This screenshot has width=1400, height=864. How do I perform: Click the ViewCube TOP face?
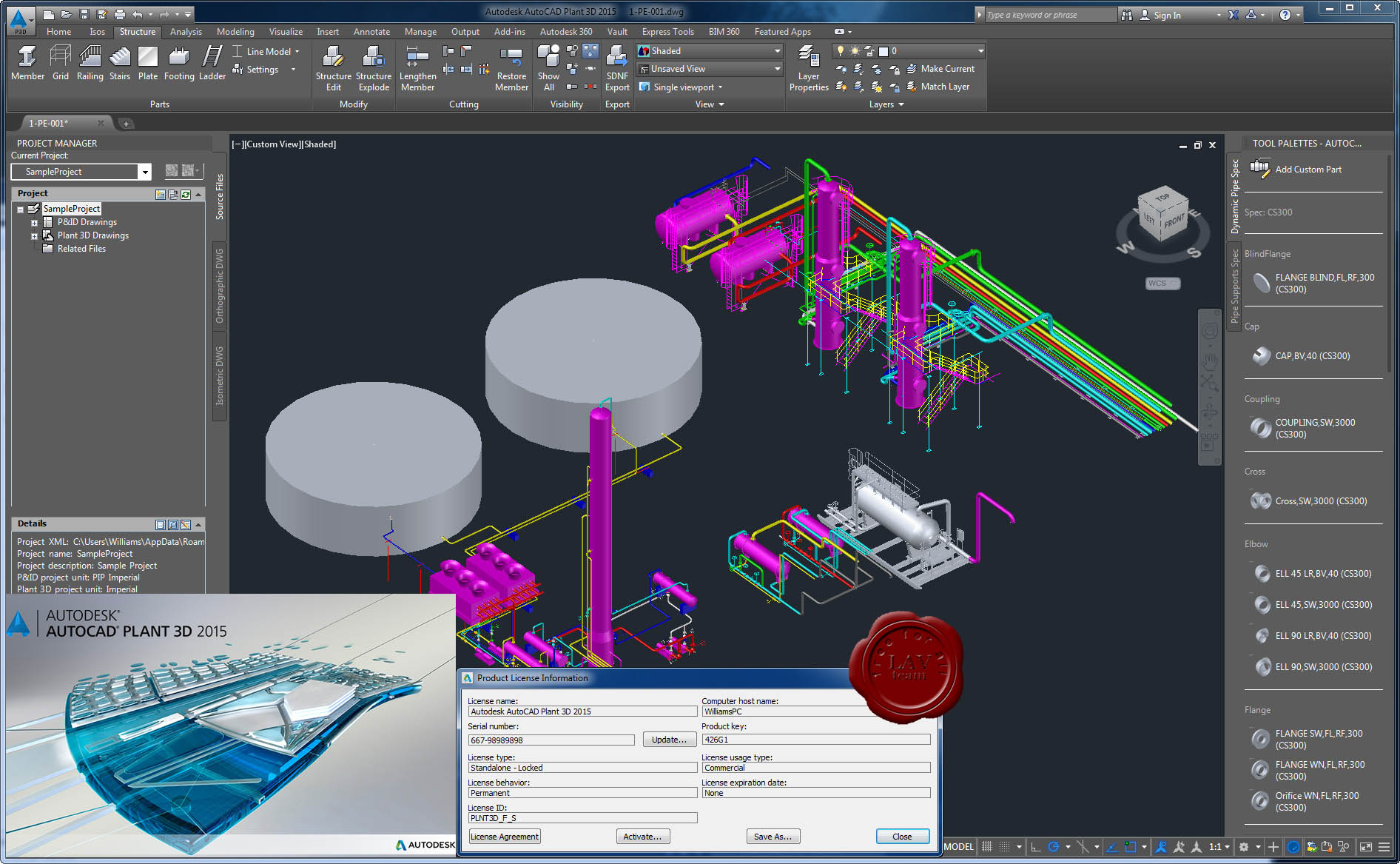[1162, 198]
